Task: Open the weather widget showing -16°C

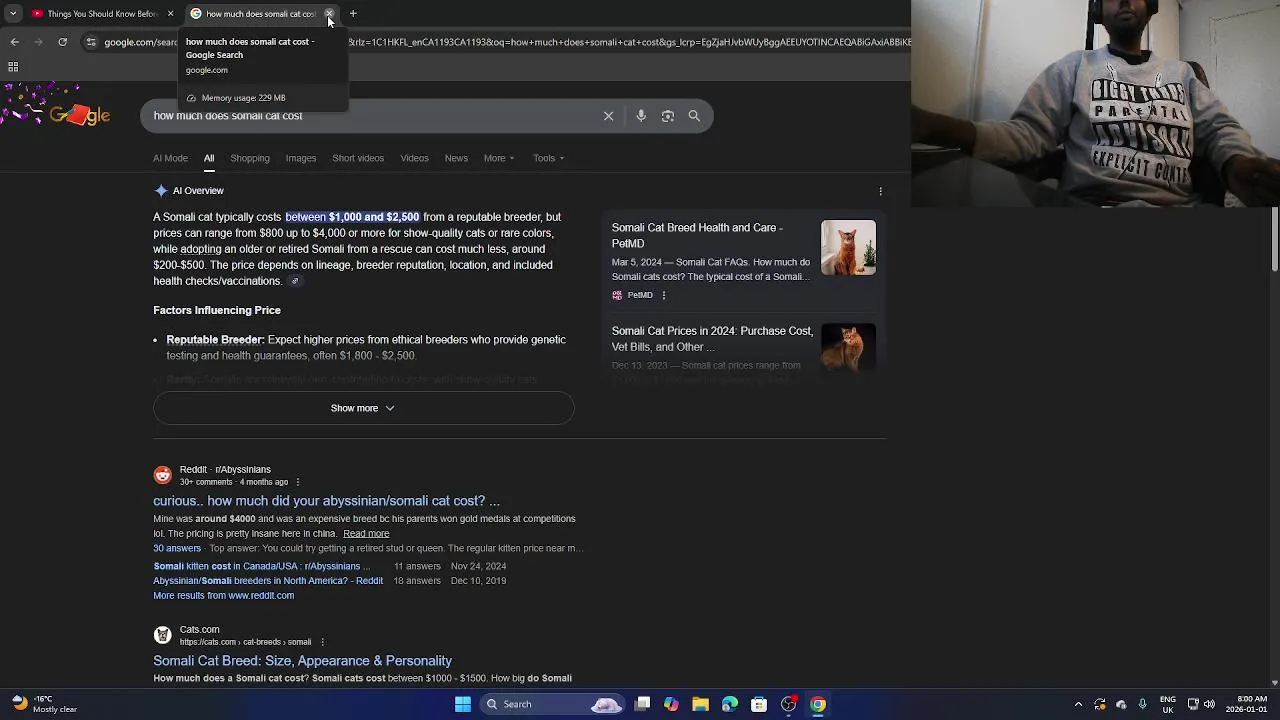Action: click(44, 704)
